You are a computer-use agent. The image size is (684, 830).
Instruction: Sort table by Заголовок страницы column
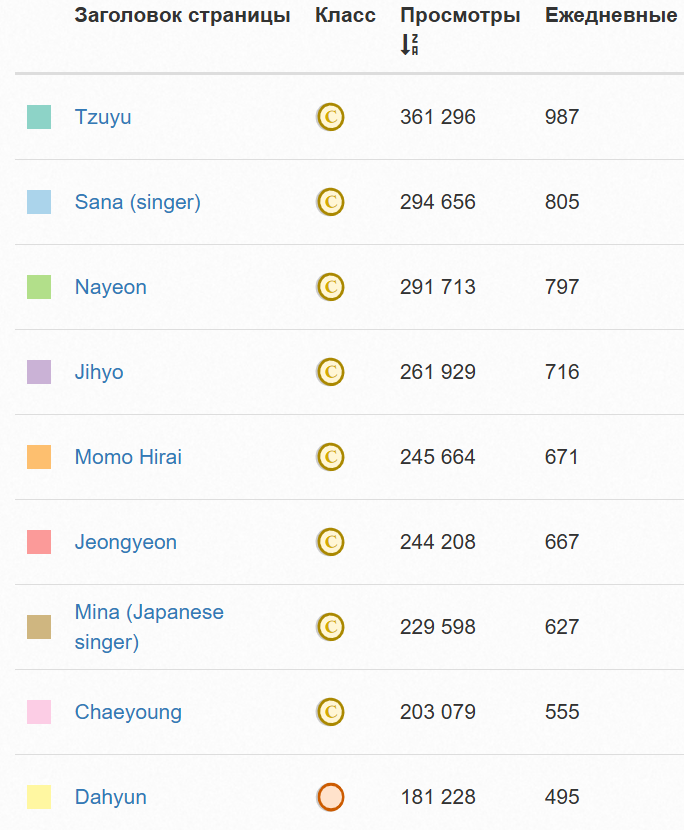[x=182, y=15]
